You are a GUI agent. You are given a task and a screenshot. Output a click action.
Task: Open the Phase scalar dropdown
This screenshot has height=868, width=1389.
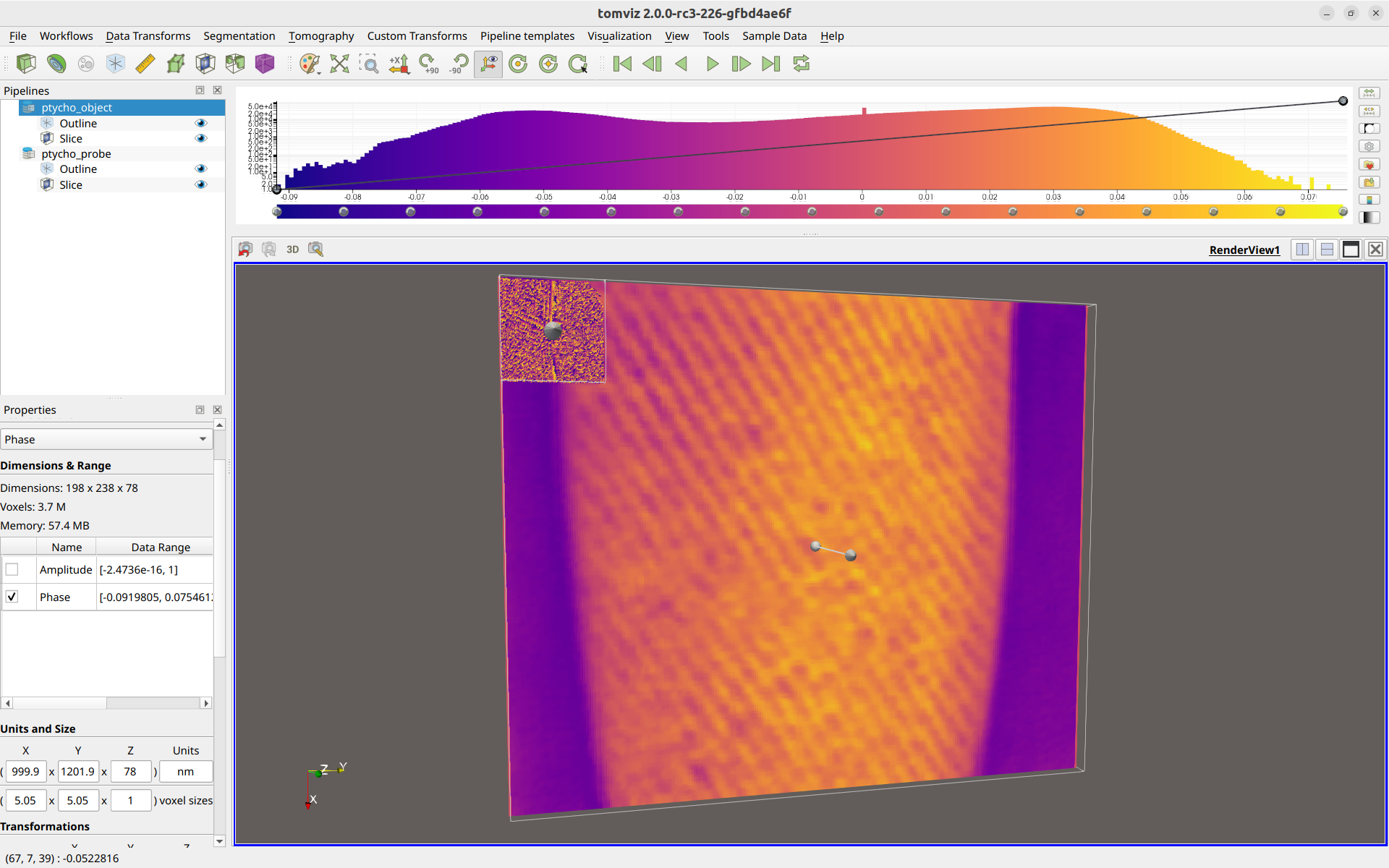pyautogui.click(x=106, y=439)
